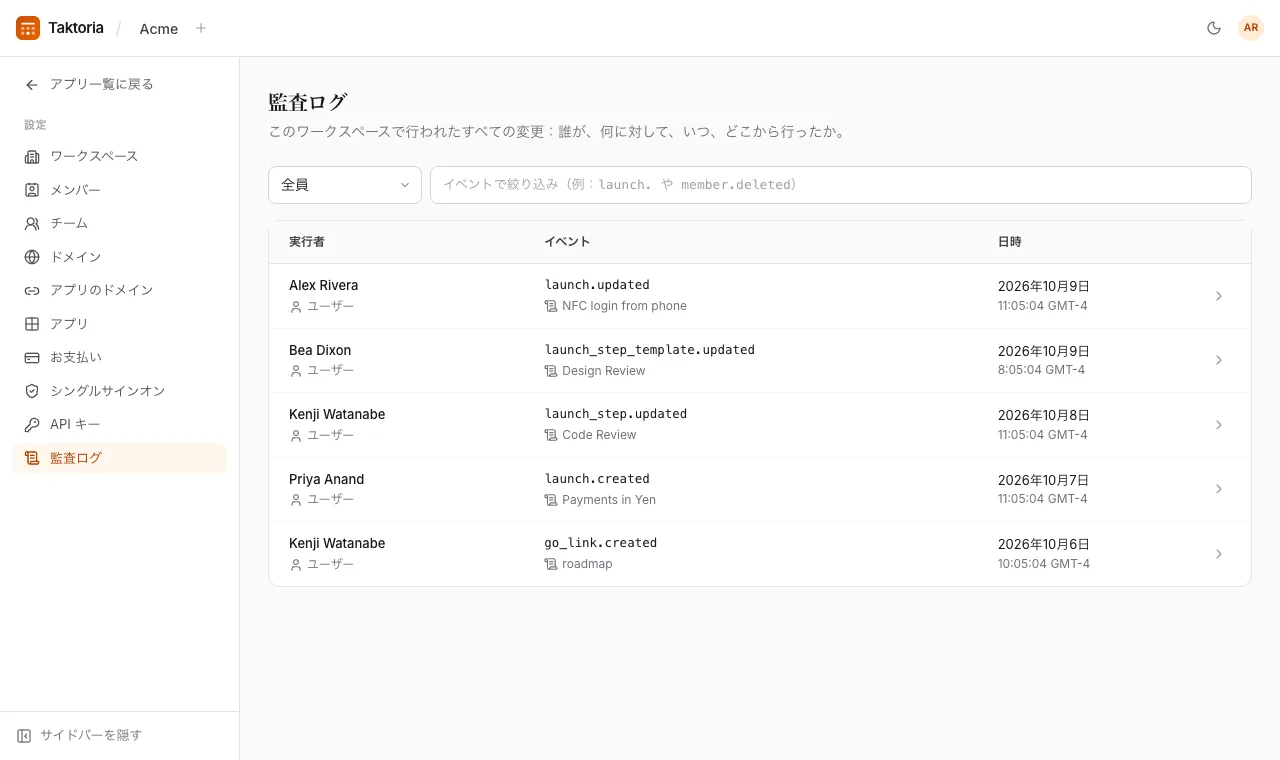Screen dimensions: 1280x760
Task: Click the シングルサインオン shield icon
Action: tap(32, 391)
